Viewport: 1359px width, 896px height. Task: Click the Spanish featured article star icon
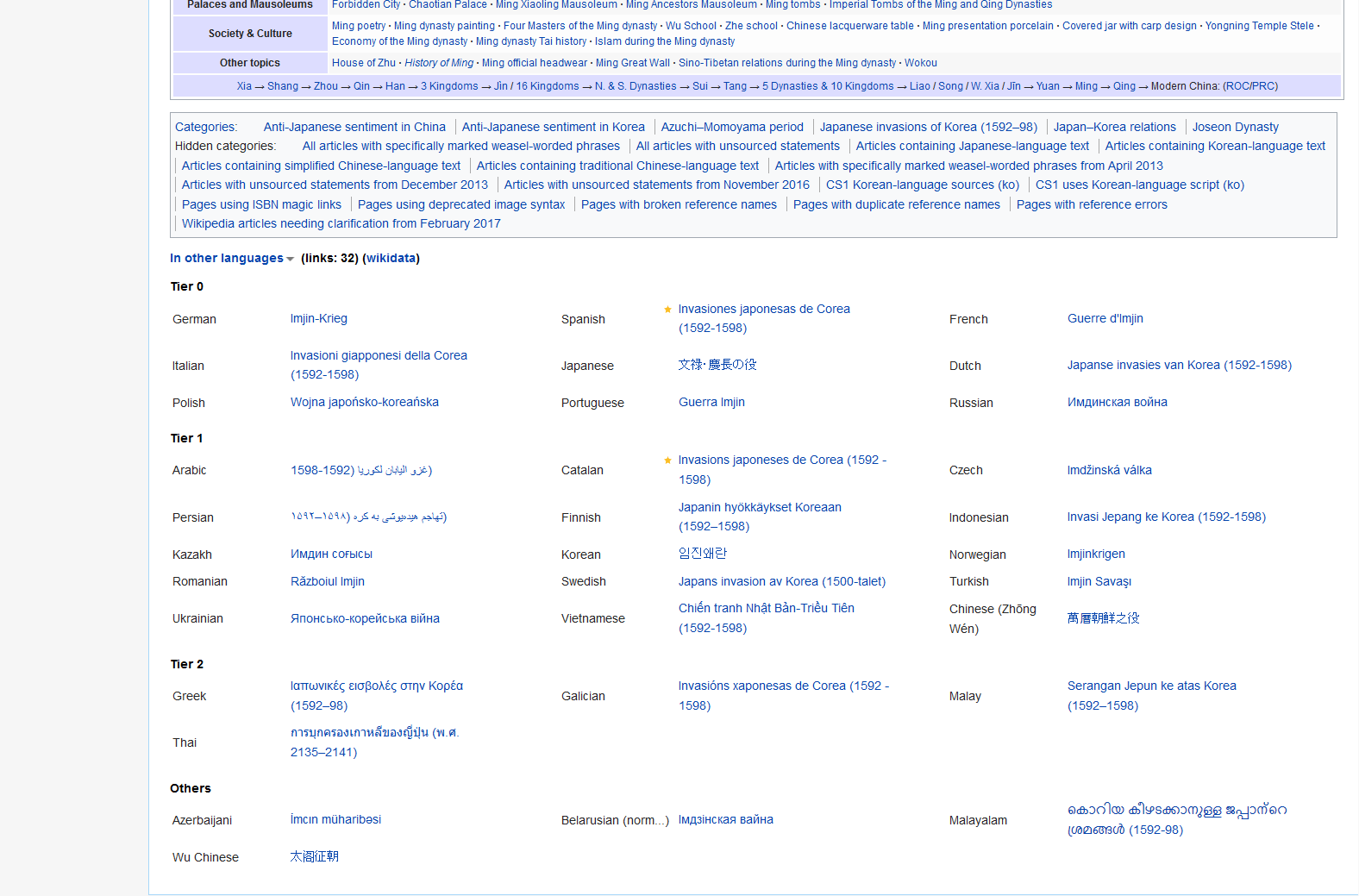[x=667, y=309]
